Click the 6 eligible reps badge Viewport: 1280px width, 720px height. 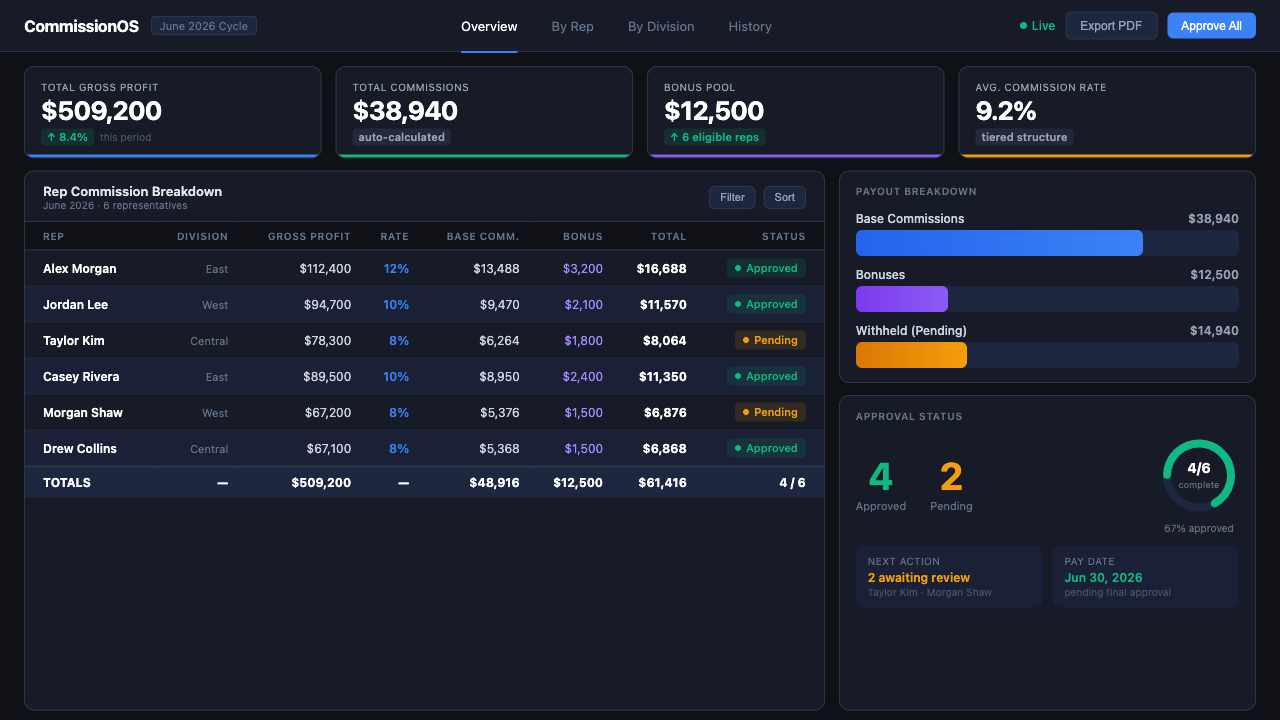click(x=714, y=137)
